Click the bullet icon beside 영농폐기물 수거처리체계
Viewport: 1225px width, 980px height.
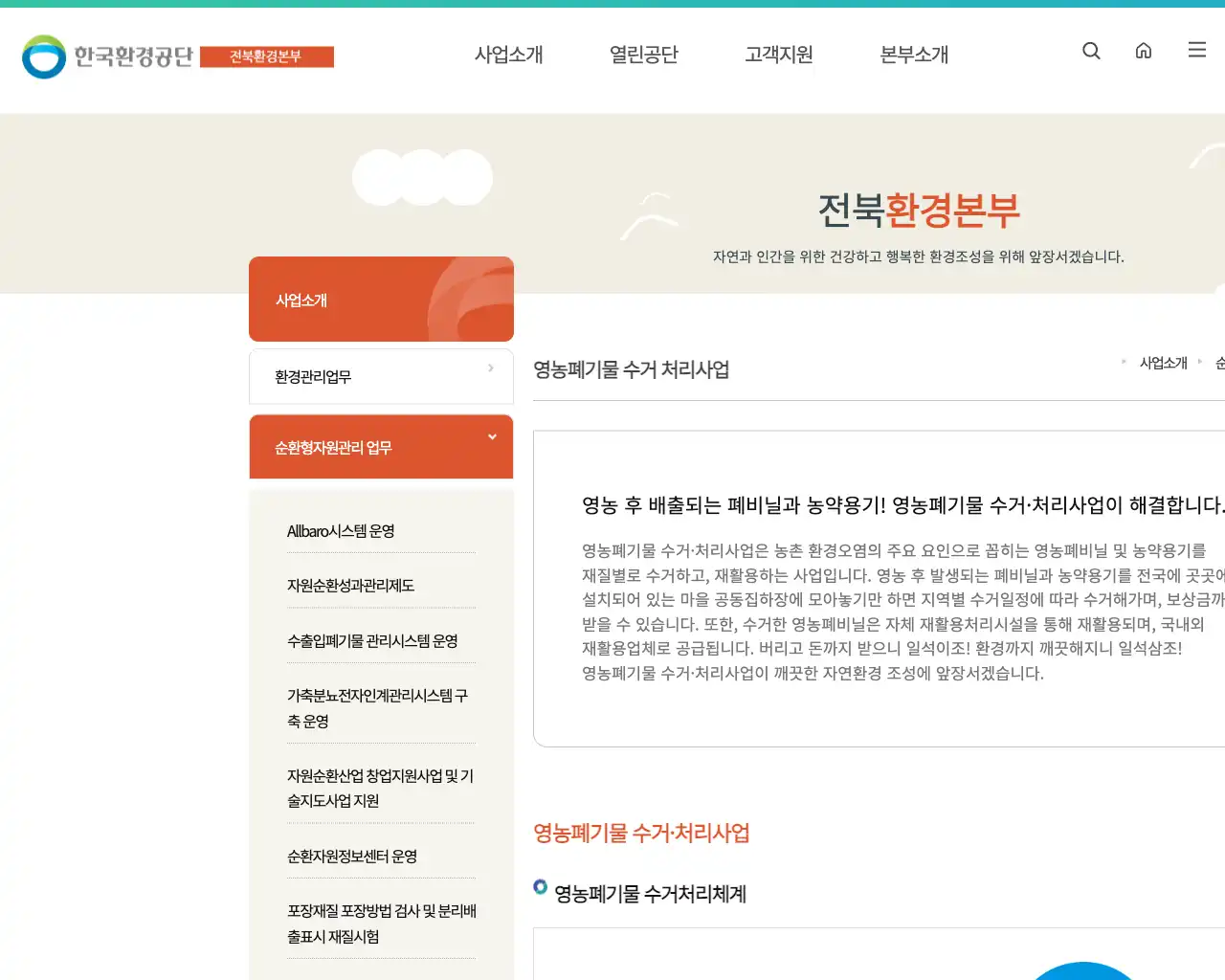pos(540,888)
